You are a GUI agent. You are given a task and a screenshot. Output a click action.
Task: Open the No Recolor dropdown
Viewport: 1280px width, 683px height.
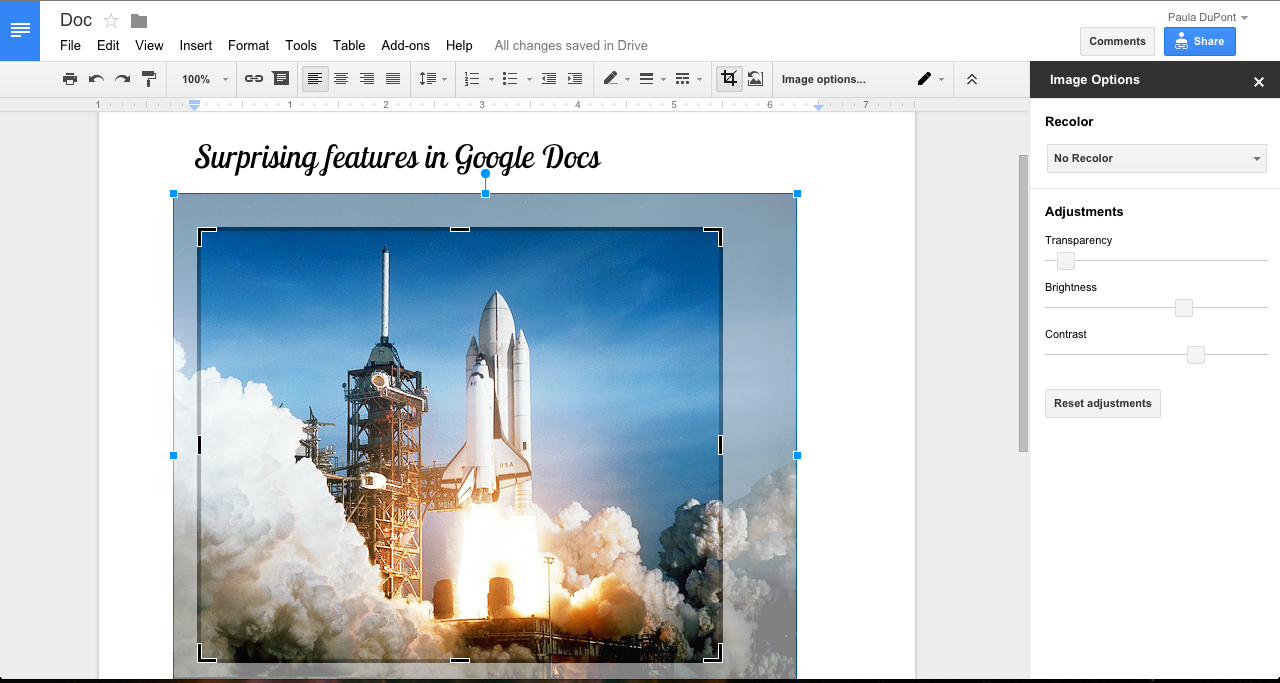point(1156,158)
